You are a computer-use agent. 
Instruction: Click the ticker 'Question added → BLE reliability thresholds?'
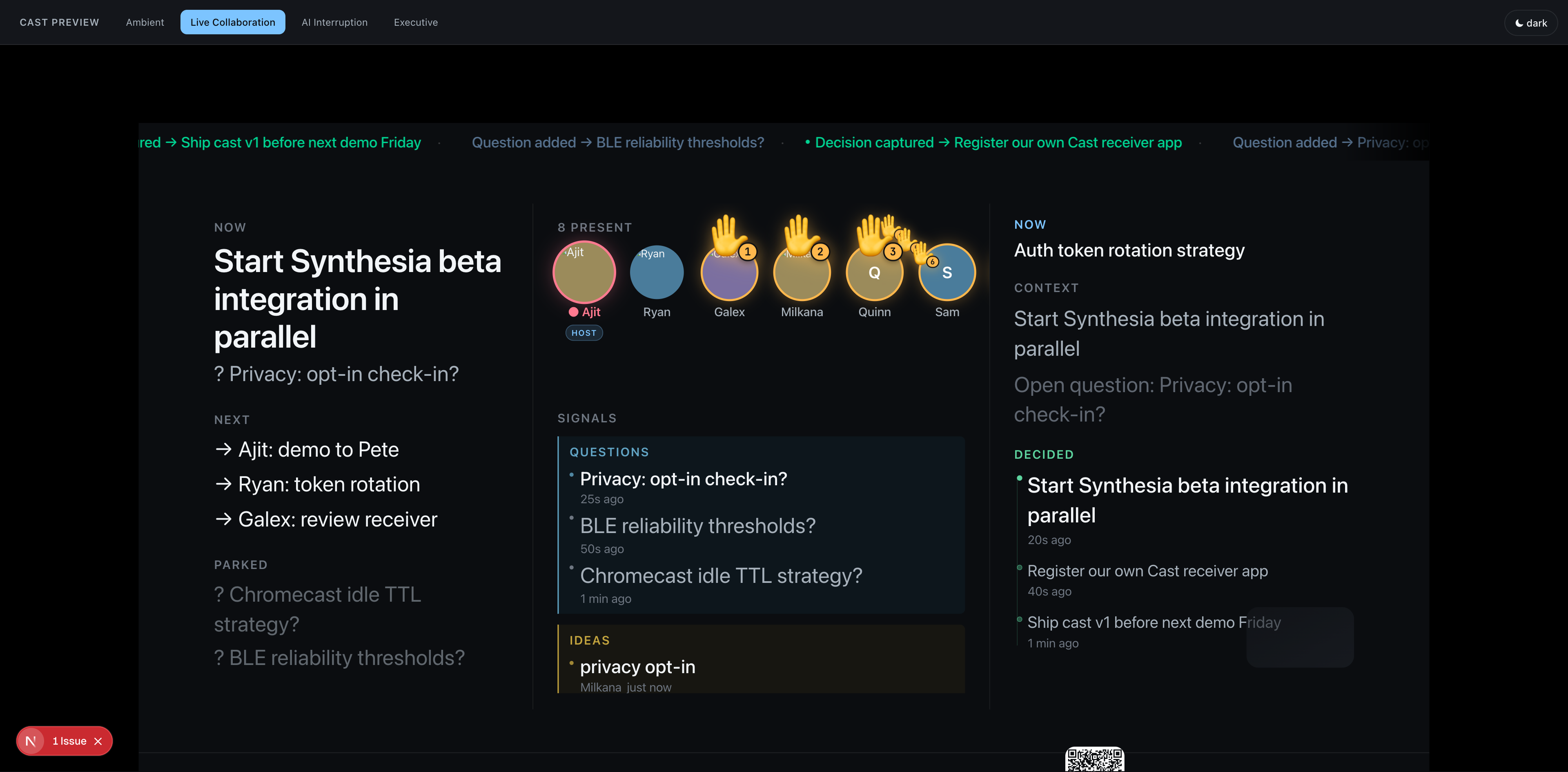tap(618, 143)
